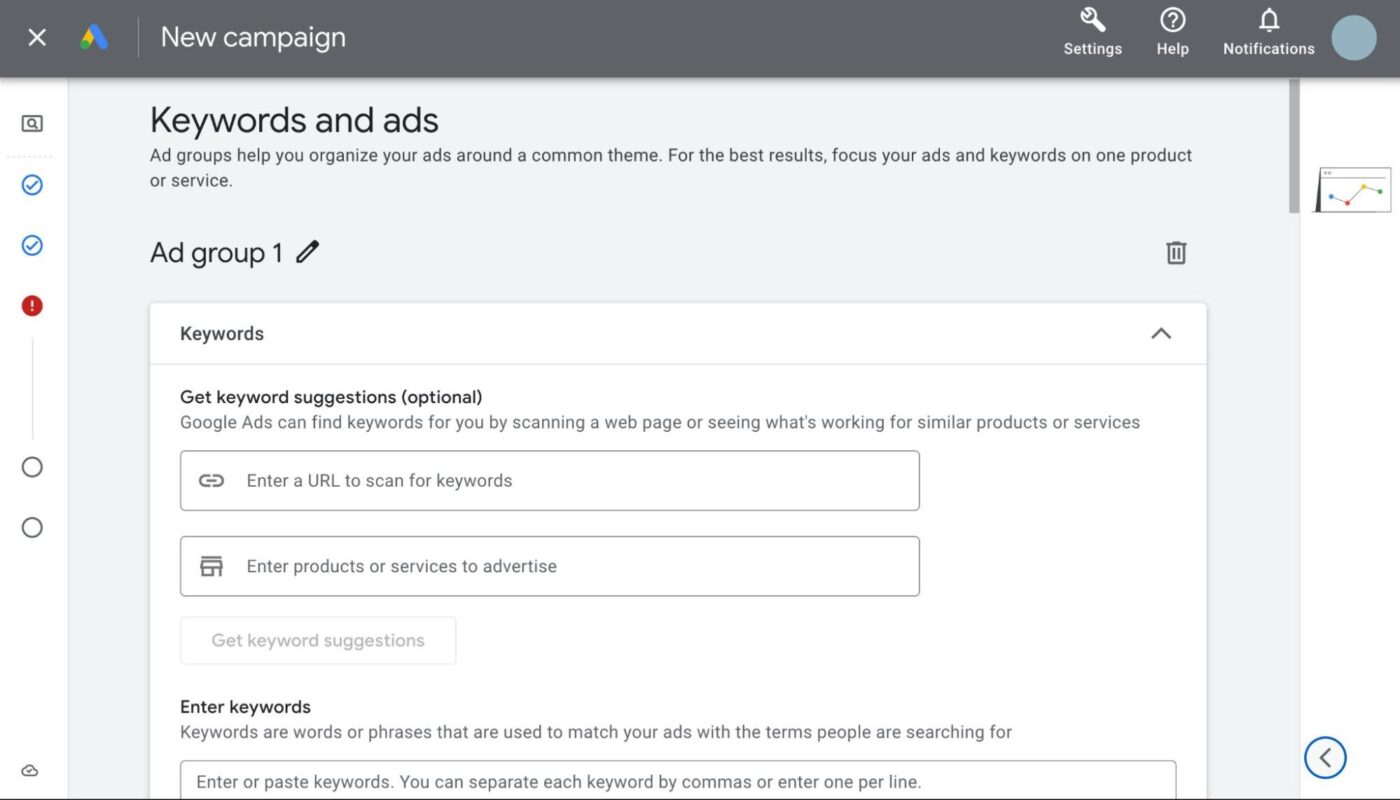Screen dimensions: 1400x800
Task: Open the step marked with red error indicator
Action: tap(31, 305)
